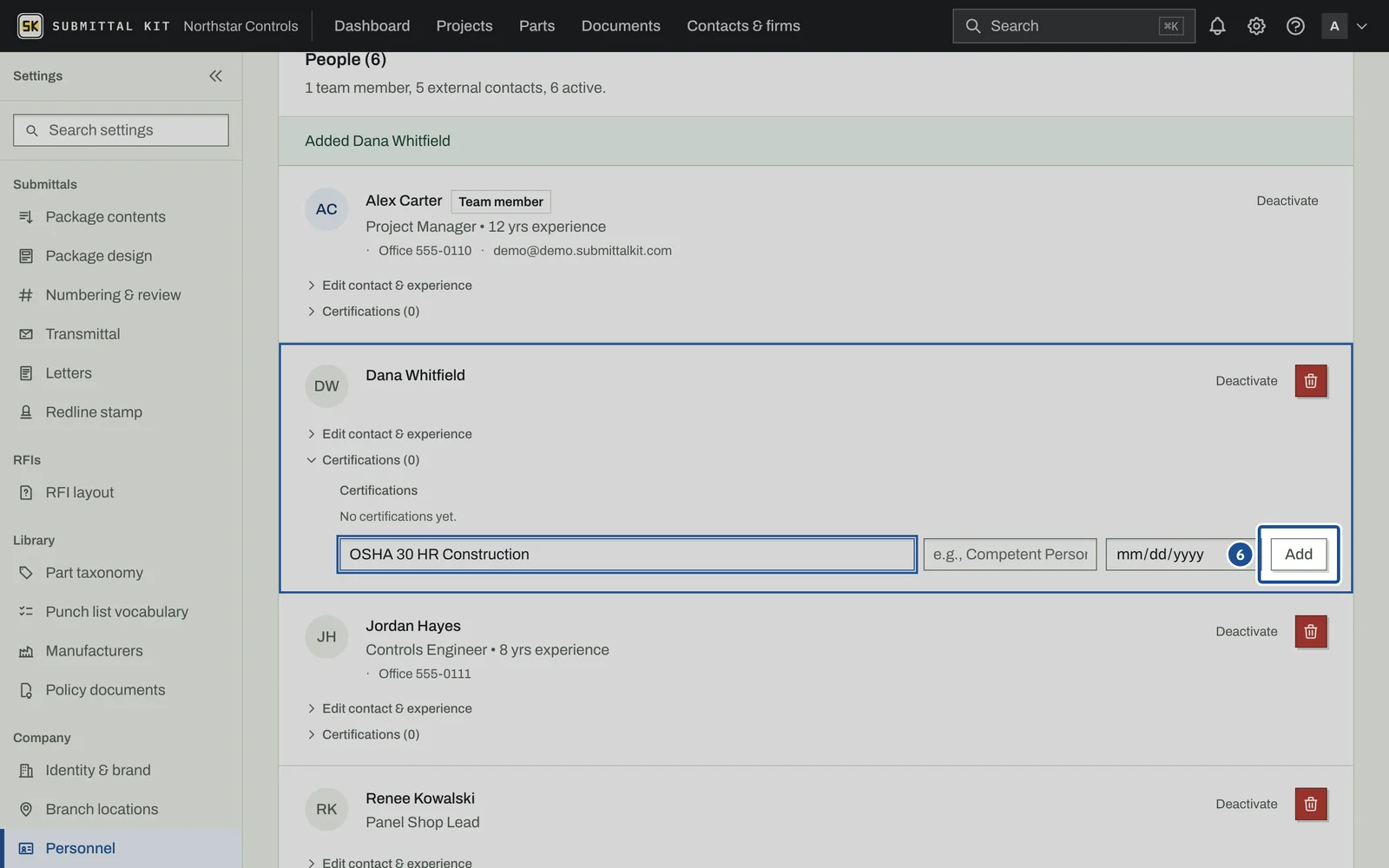This screenshot has width=1389, height=868.
Task: Click the Submittal Kit logo icon
Action: pos(30,26)
